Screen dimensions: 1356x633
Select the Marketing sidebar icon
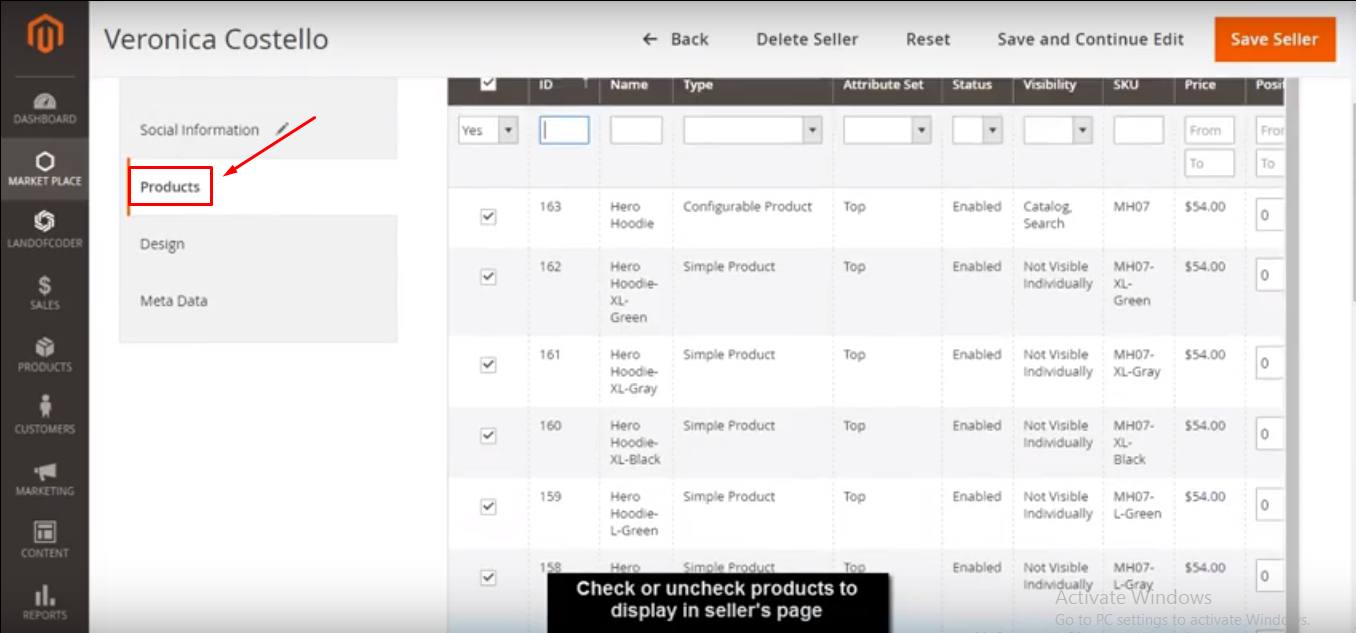pos(44,478)
